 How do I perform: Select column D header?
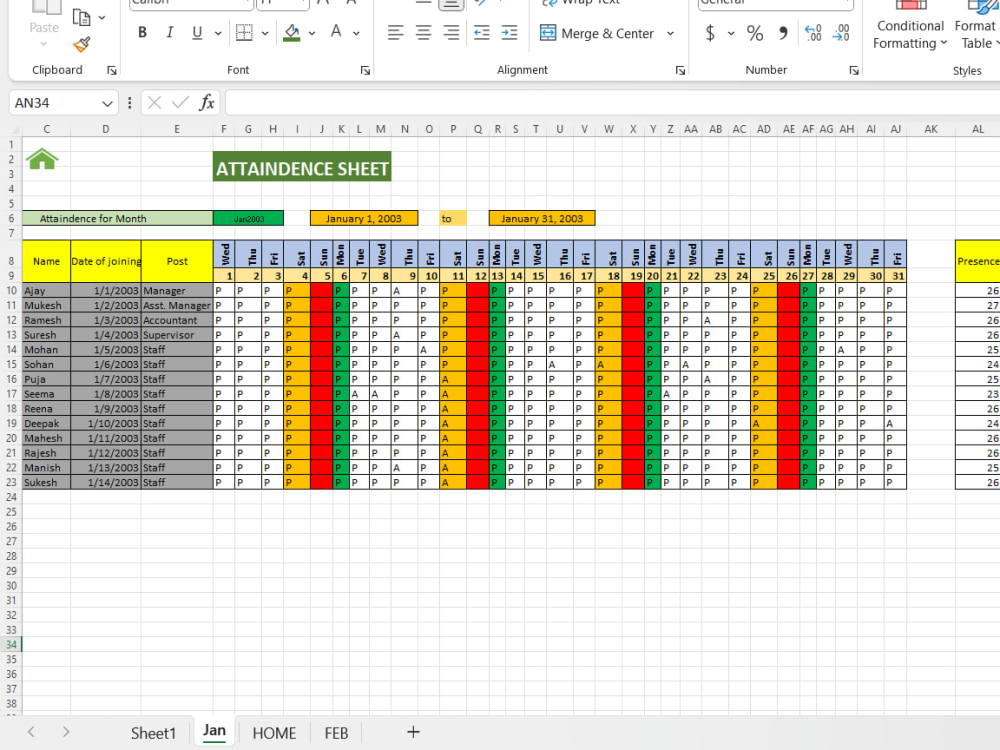(106, 129)
